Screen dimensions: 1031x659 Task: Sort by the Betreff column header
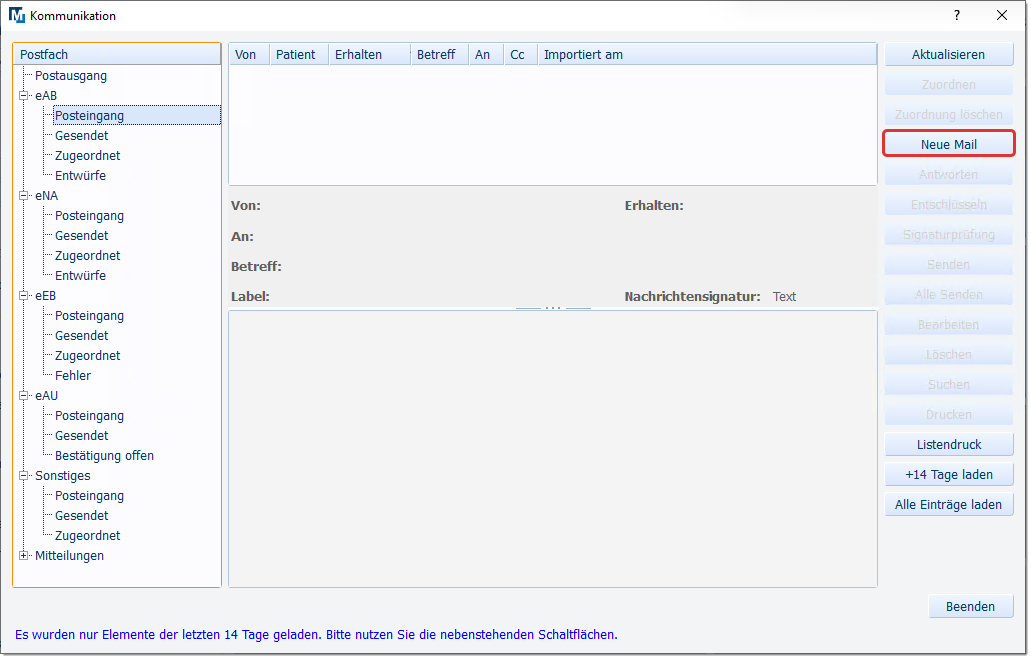tap(440, 55)
